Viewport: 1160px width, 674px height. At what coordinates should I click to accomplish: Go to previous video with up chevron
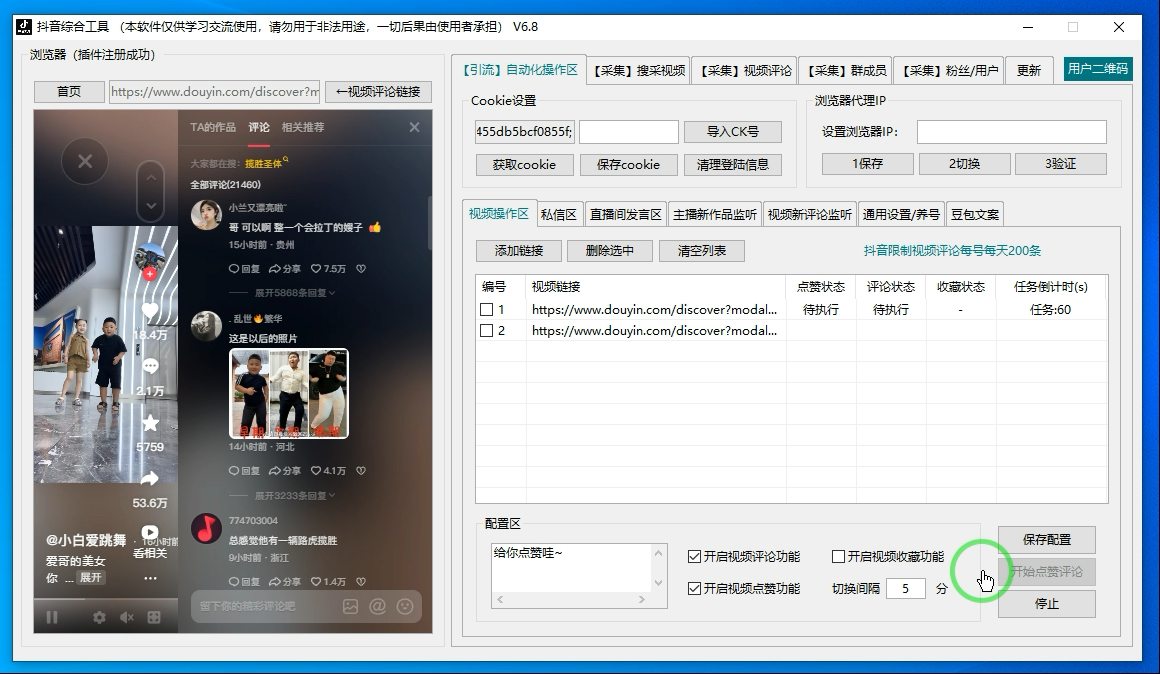(151, 178)
